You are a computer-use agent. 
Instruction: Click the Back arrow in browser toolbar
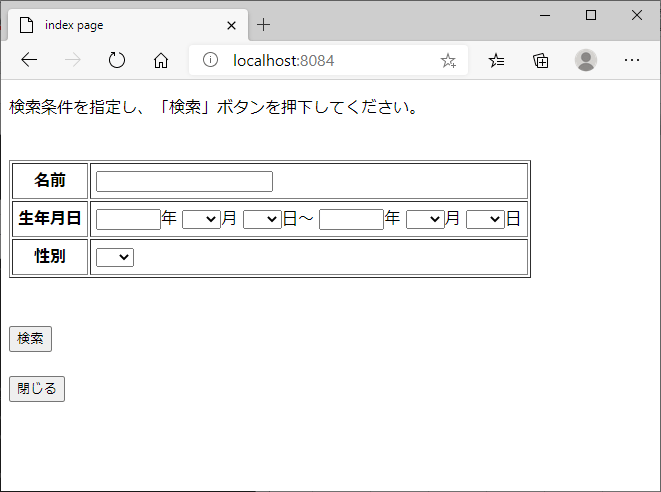pos(29,60)
